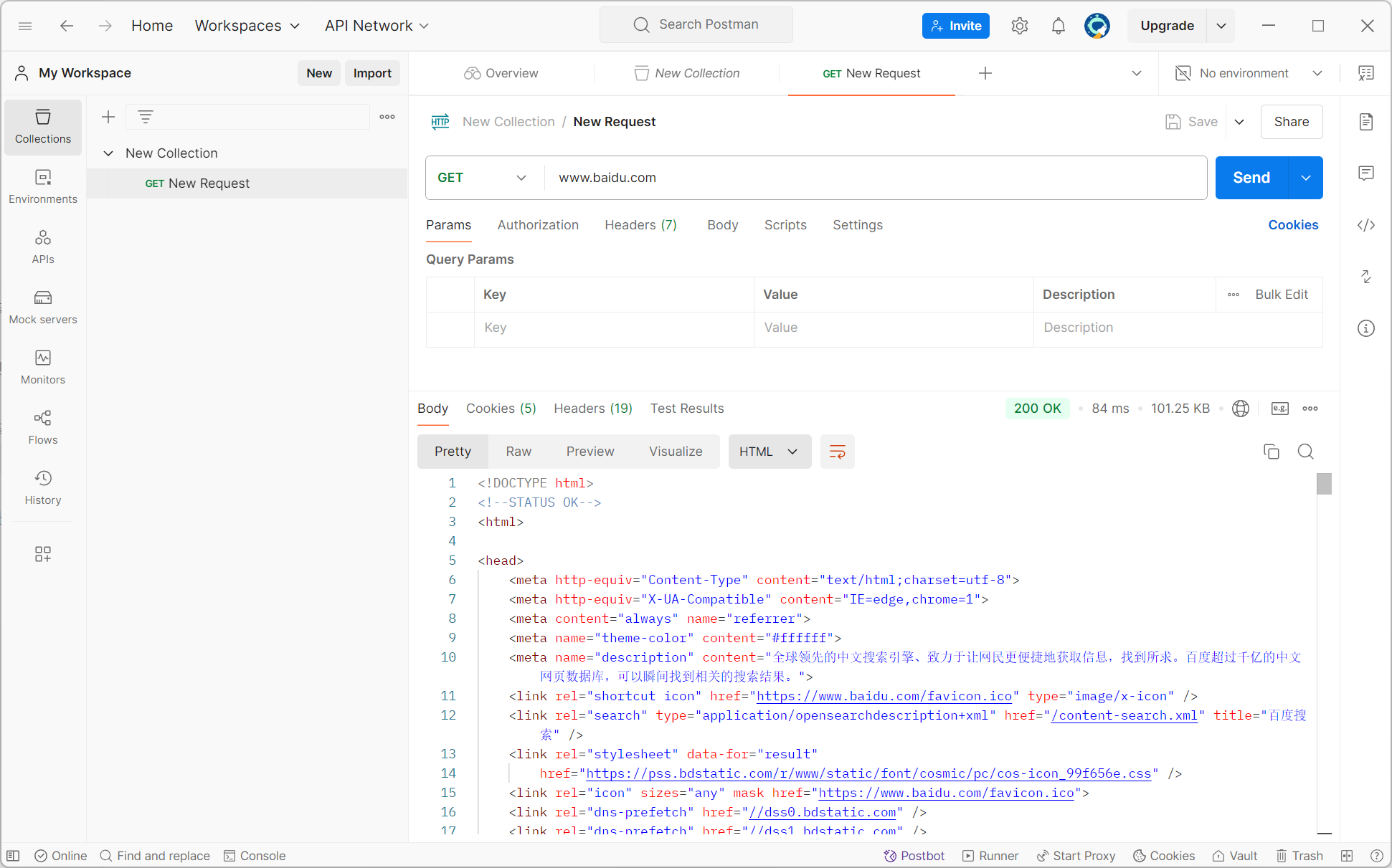Viewport: 1392px width, 868px height.
Task: Open the No environment selector
Action: [1249, 73]
